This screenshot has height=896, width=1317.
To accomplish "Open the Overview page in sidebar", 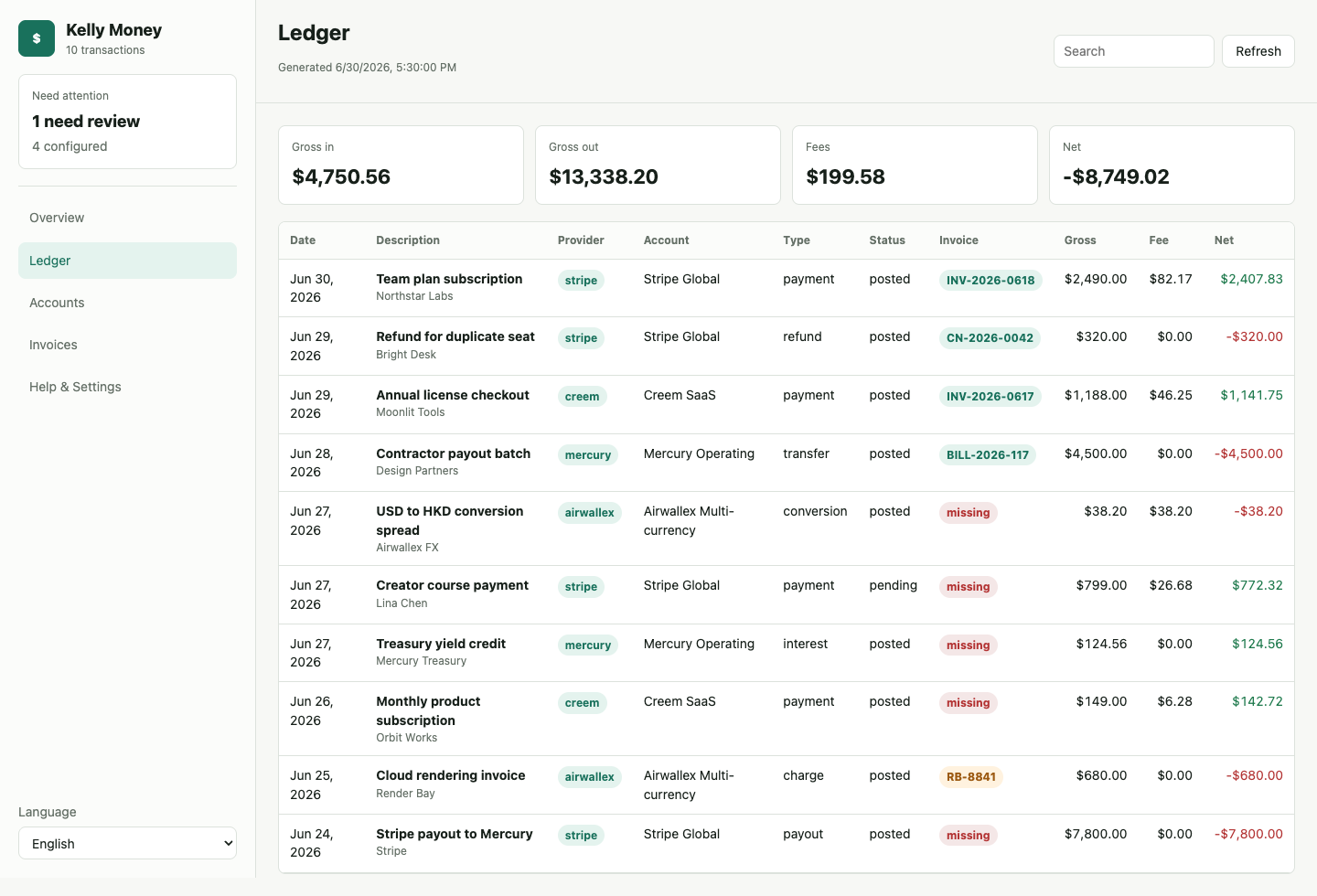I will [x=127, y=218].
